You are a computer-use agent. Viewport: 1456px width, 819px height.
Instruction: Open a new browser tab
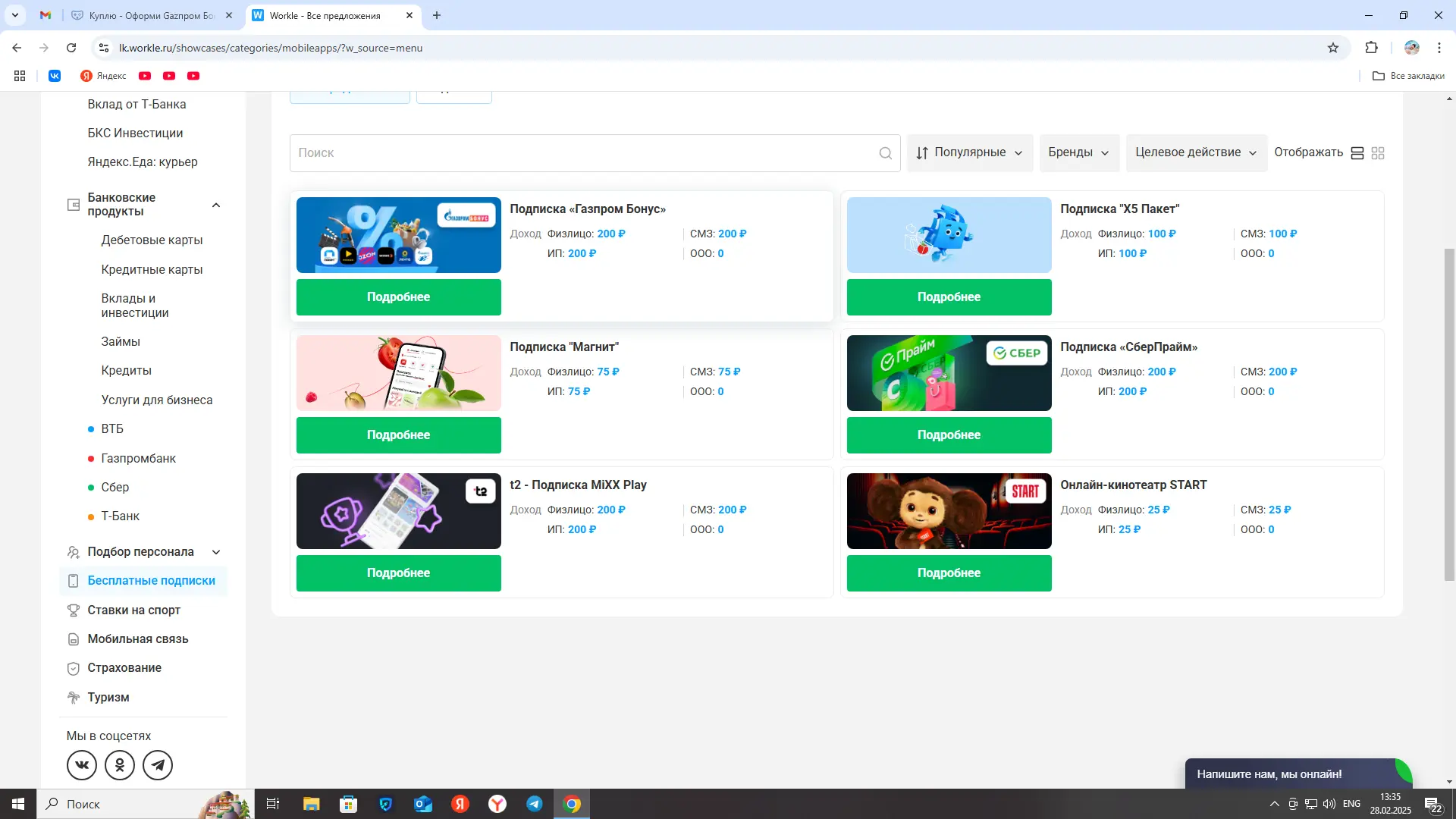coord(437,15)
